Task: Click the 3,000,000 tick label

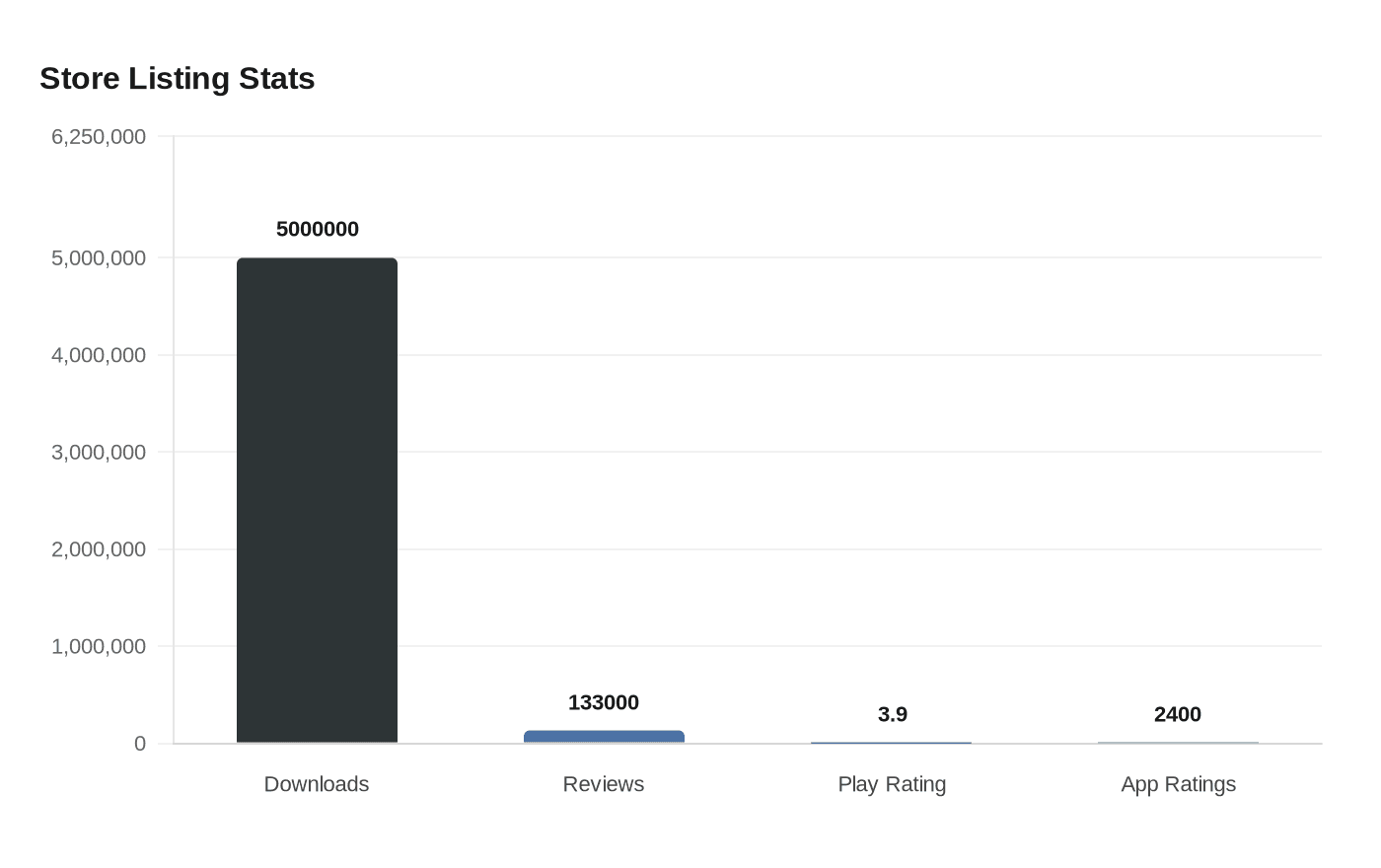Action: pos(96,452)
